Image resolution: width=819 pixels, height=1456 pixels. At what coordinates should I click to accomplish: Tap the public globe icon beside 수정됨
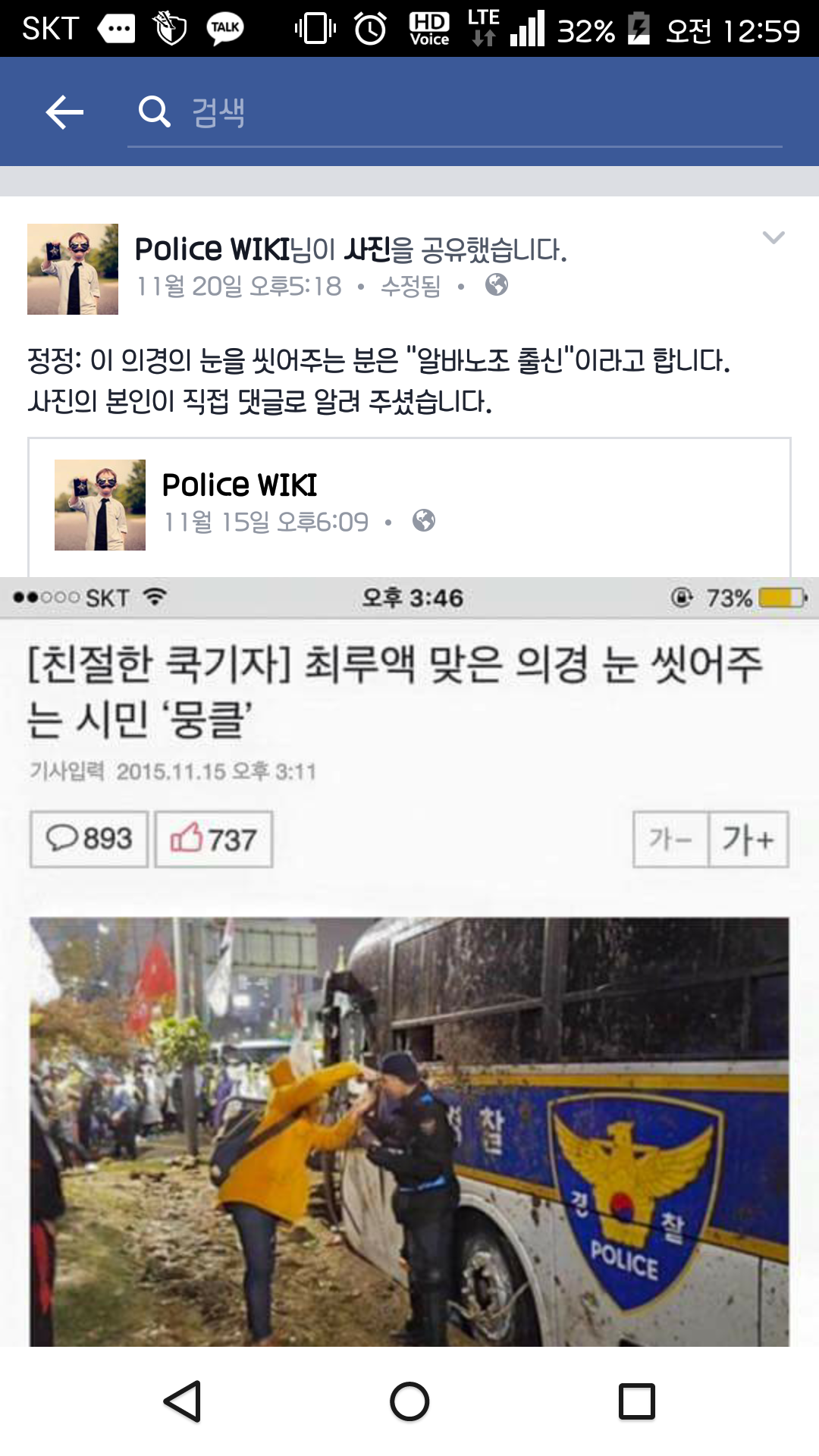pyautogui.click(x=497, y=285)
